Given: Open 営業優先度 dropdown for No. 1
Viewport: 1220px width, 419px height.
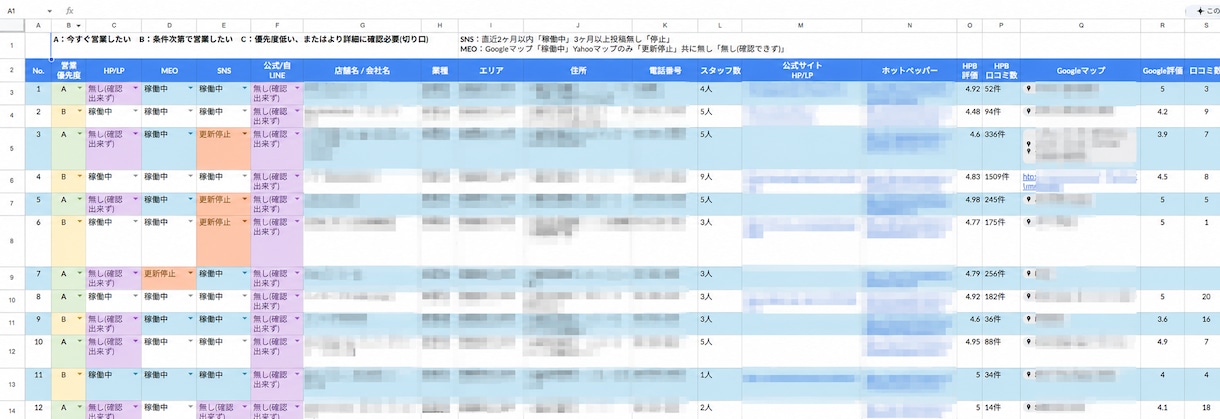Looking at the screenshot, I should 79,89.
